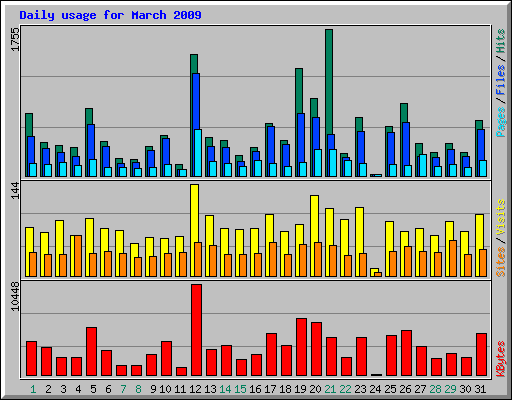Click the cyan "Pages" legend label

pyautogui.click(x=500, y=122)
